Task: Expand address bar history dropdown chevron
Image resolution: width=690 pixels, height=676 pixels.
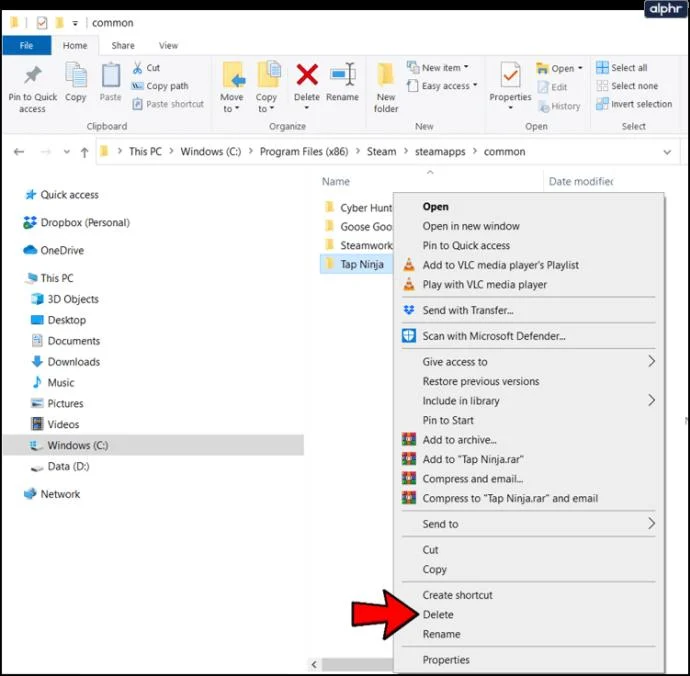Action: click(667, 152)
